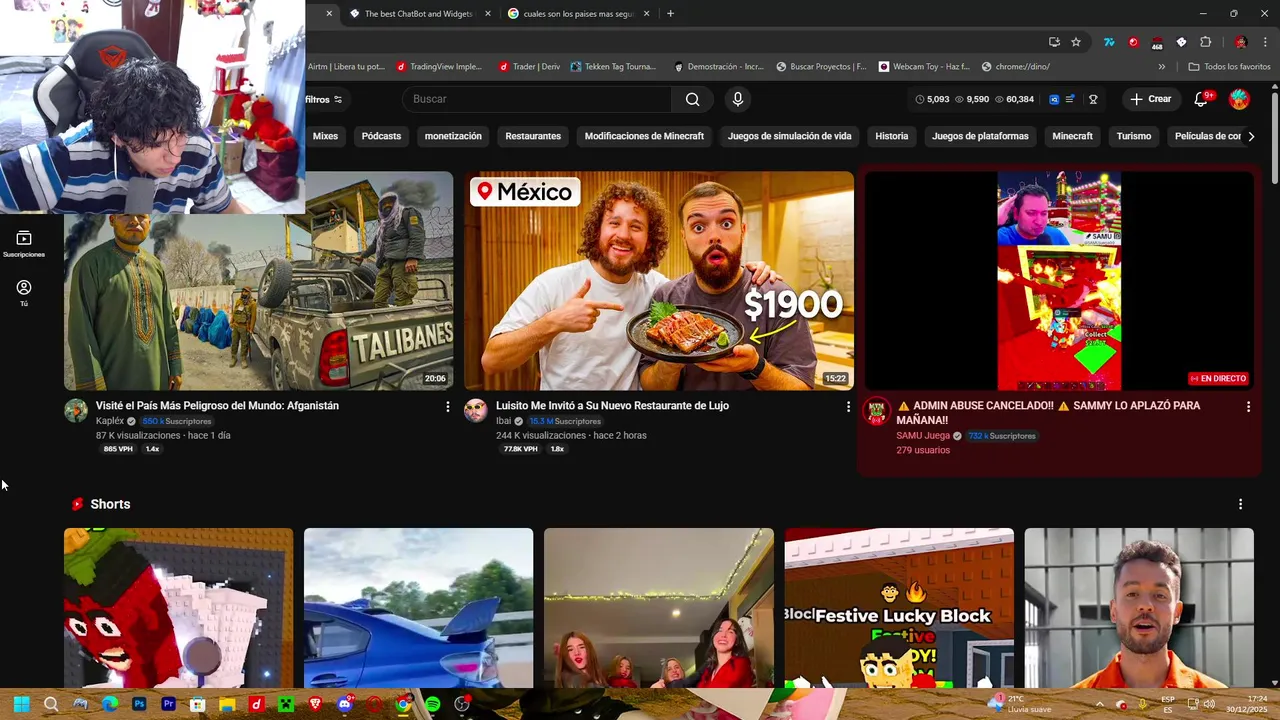Open options menu for ADMIN ABUSE live stream
Image resolution: width=1280 pixels, height=720 pixels.
pos(1248,407)
